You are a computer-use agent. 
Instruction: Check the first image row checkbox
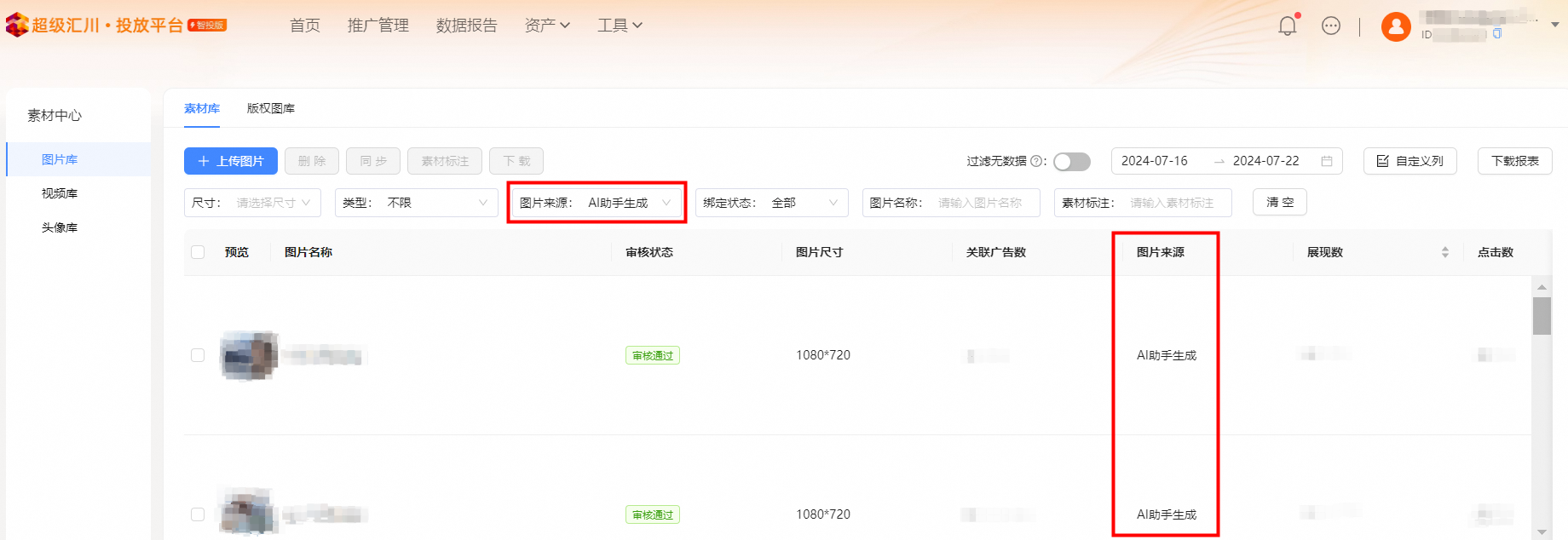coord(198,355)
